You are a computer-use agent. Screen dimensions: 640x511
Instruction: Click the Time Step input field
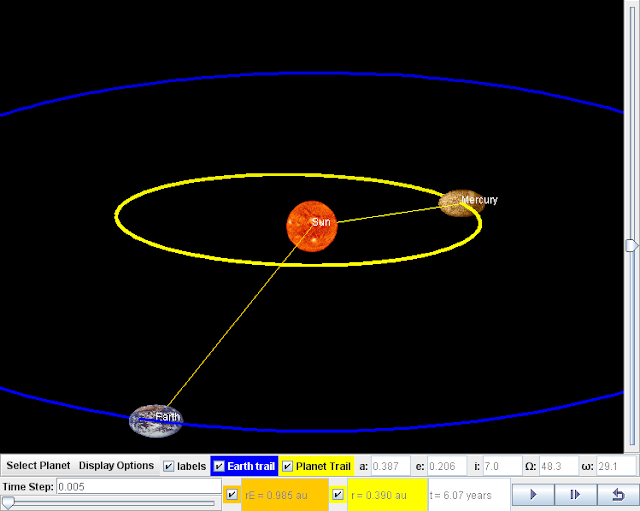[x=139, y=487]
